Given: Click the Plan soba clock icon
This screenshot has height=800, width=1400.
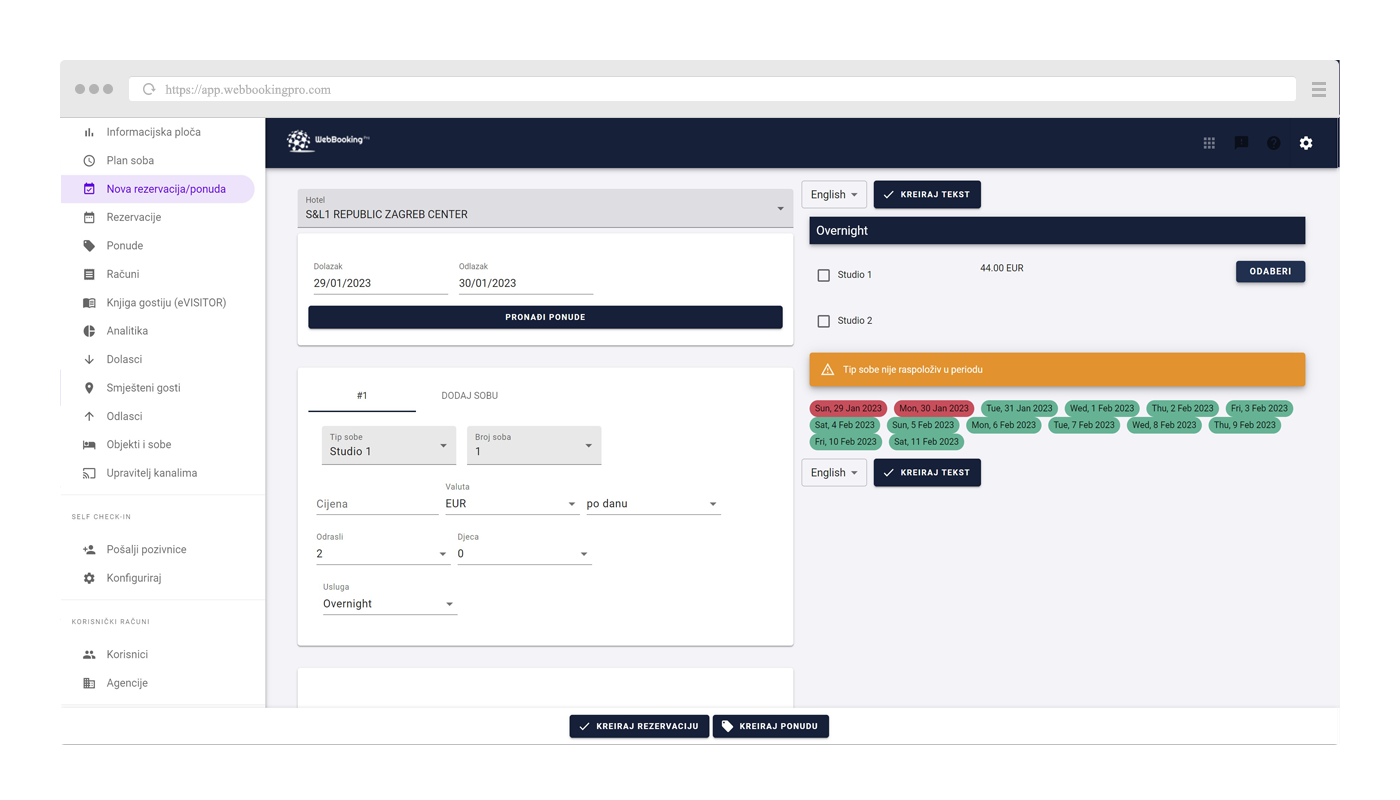Looking at the screenshot, I should [x=89, y=160].
